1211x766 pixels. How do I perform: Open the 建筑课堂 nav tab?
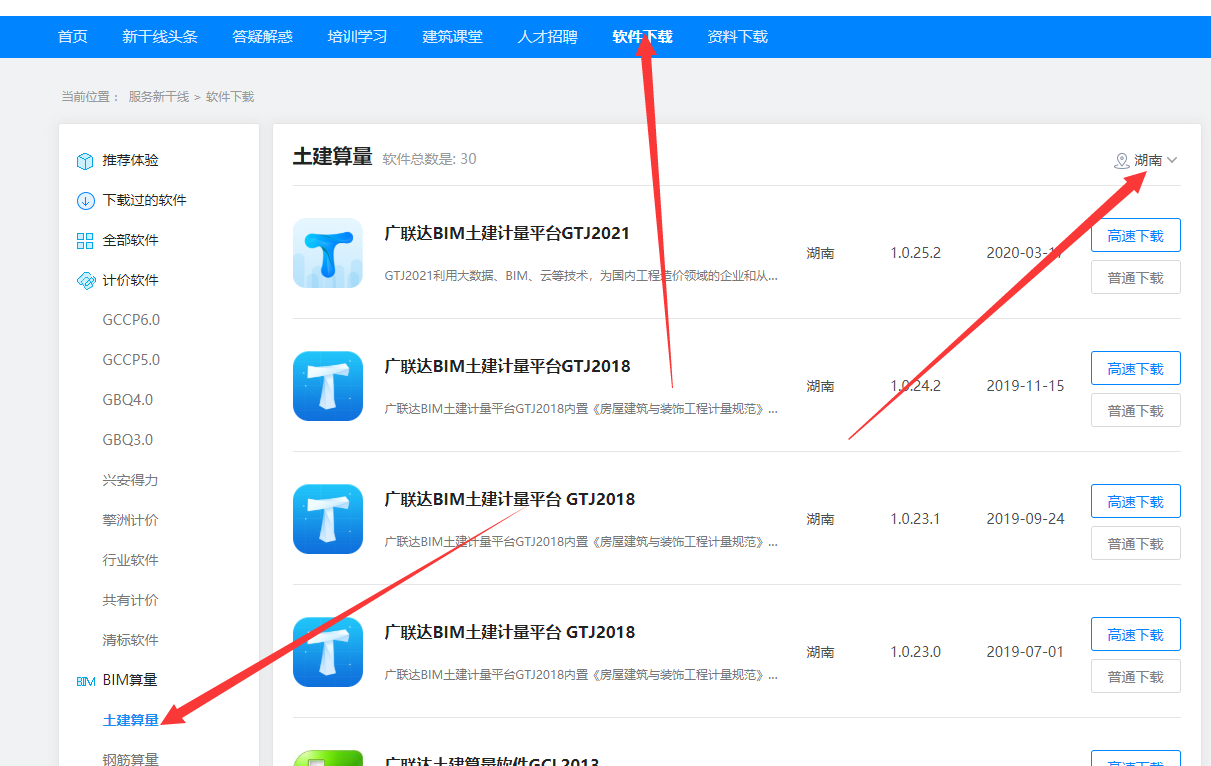click(x=453, y=37)
